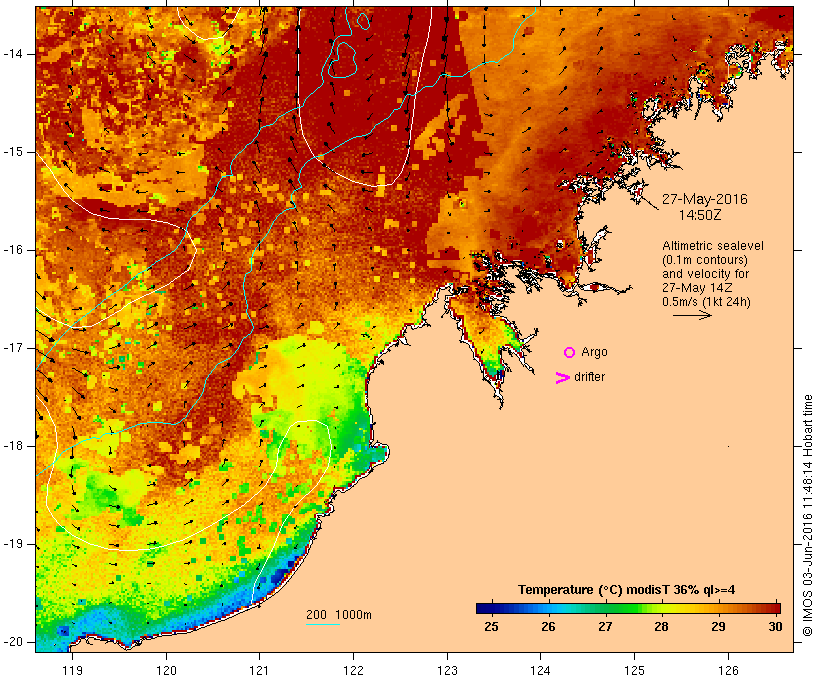Click the latitude axis label -16

click(x=13, y=250)
